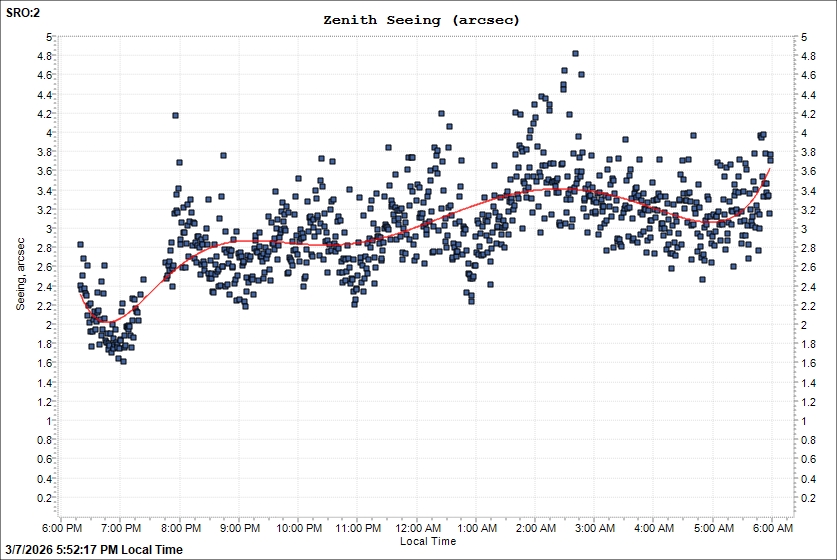Click the "3" label on the left y-axis

pyautogui.click(x=47, y=229)
